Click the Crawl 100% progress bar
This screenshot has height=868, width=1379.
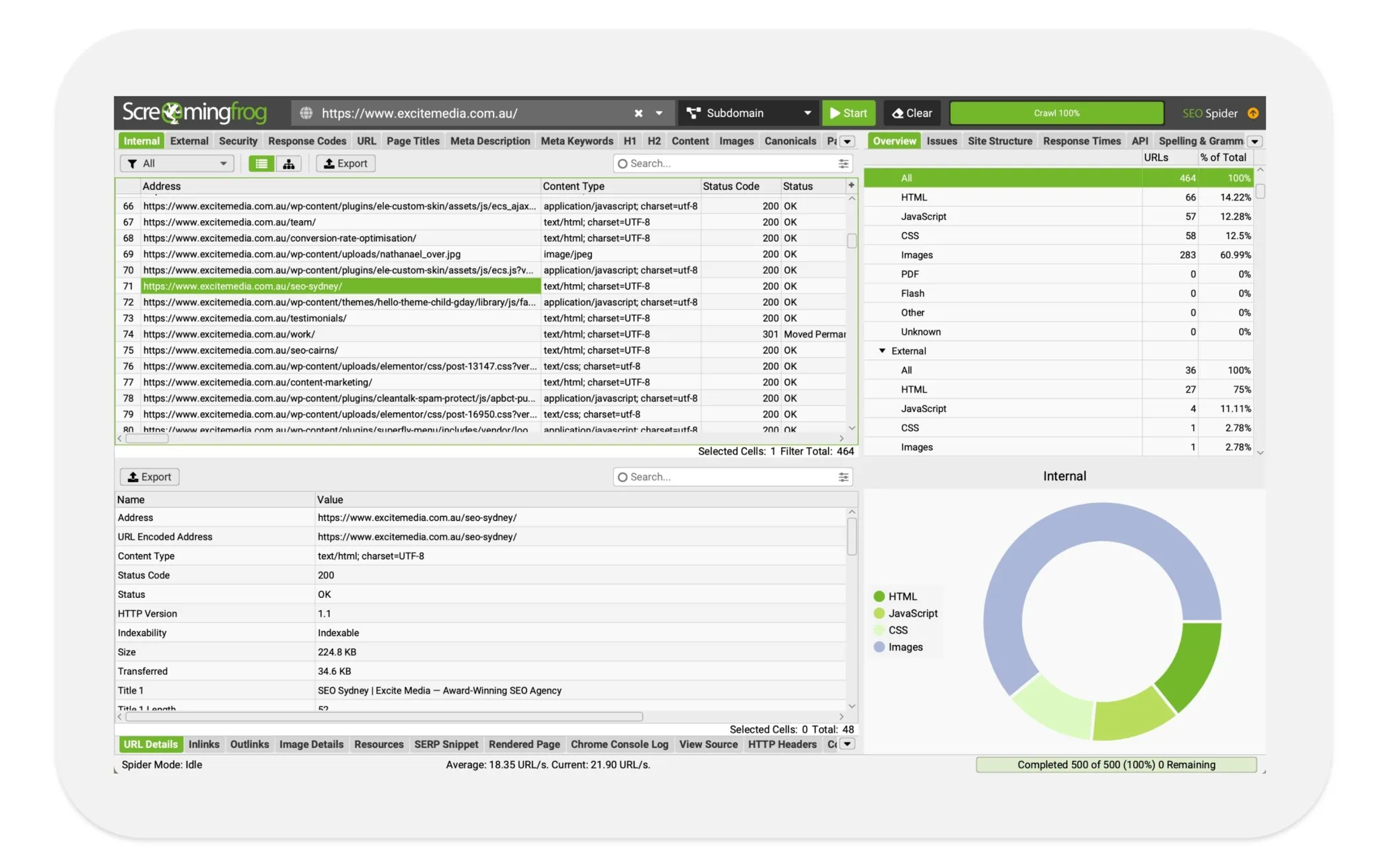(1056, 113)
